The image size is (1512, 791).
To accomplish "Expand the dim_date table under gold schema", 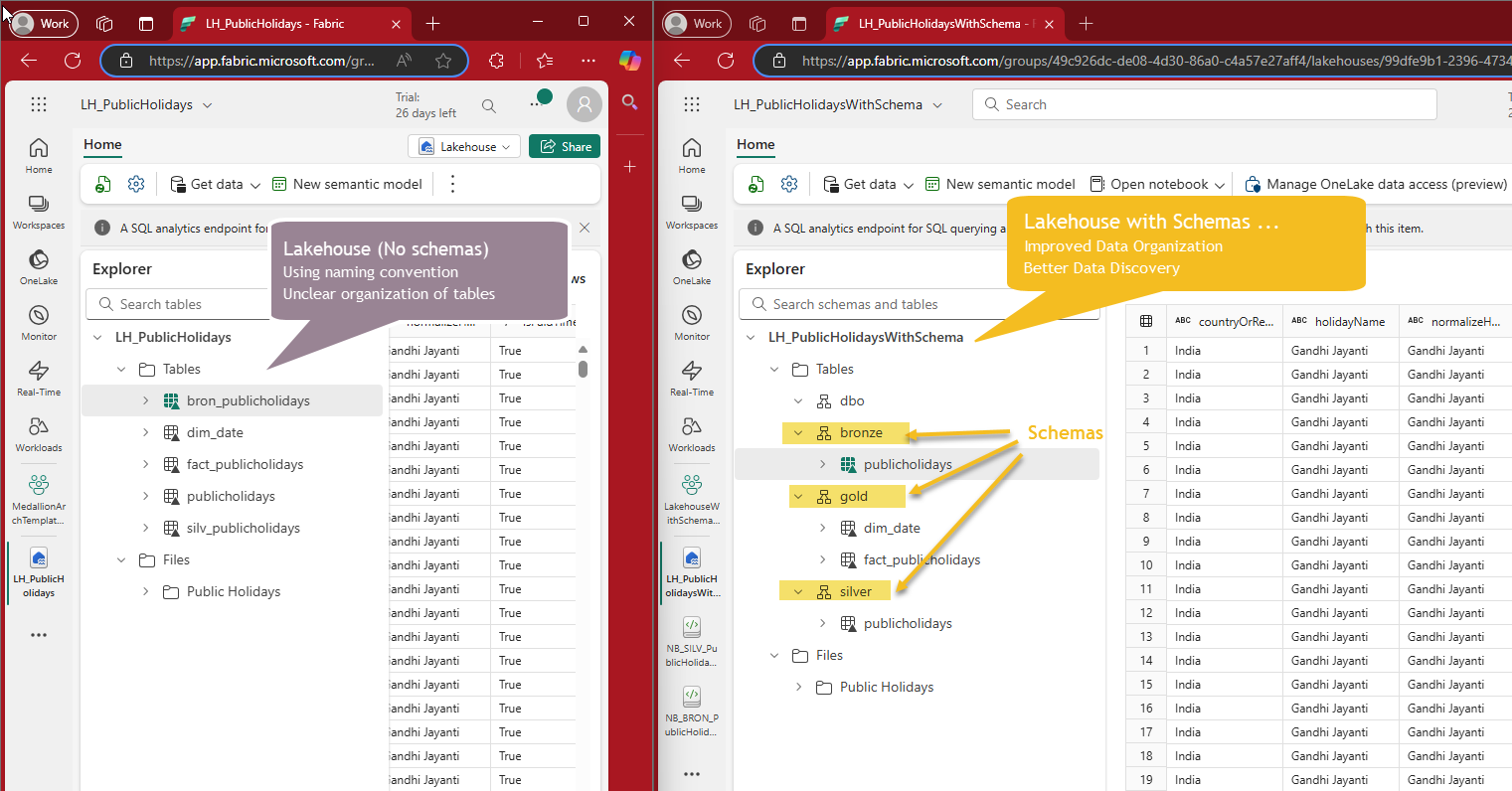I will click(822, 529).
